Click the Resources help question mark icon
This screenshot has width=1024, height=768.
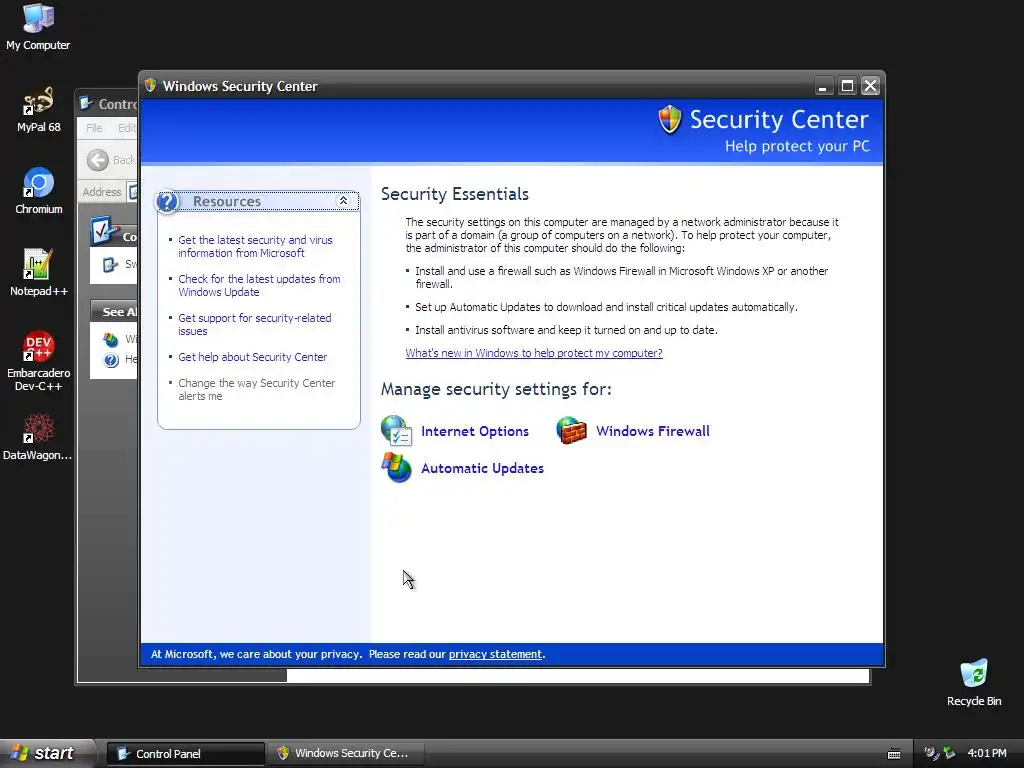168,202
